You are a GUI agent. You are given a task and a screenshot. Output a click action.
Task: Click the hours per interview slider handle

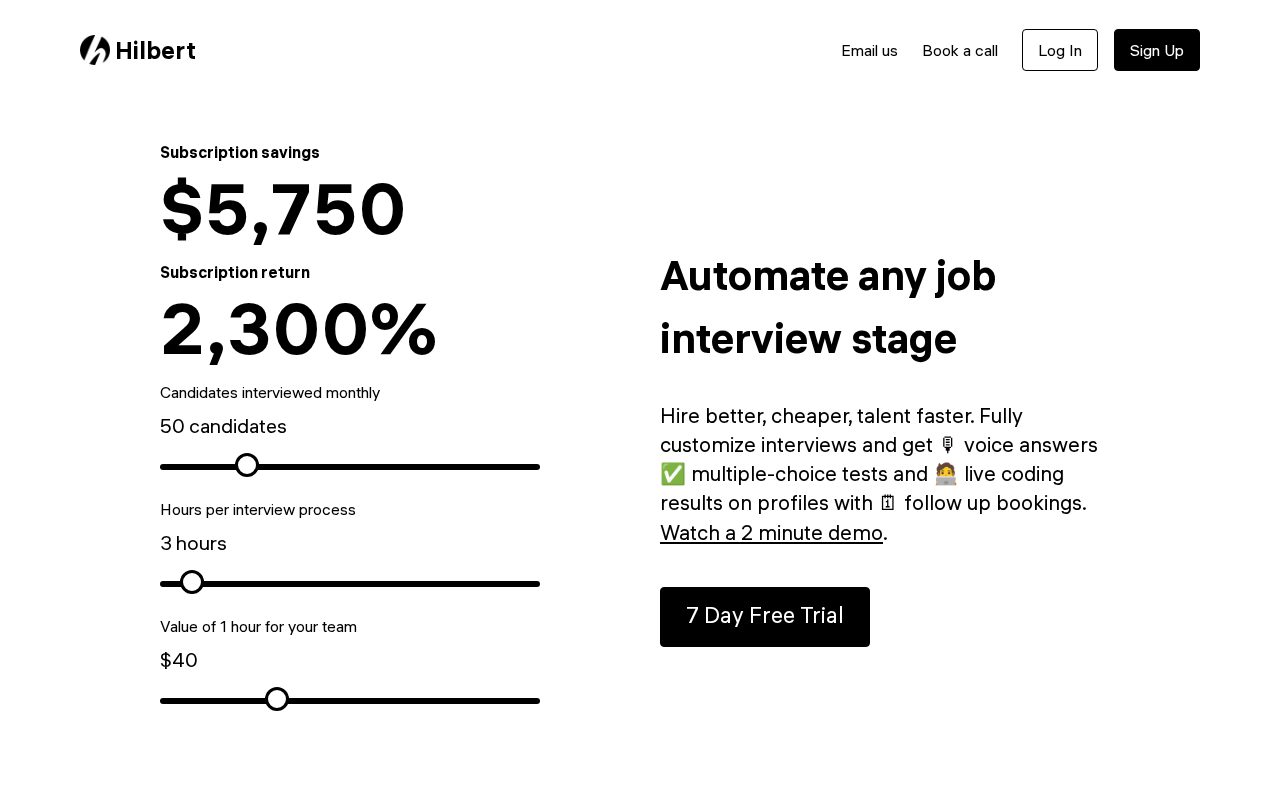192,582
